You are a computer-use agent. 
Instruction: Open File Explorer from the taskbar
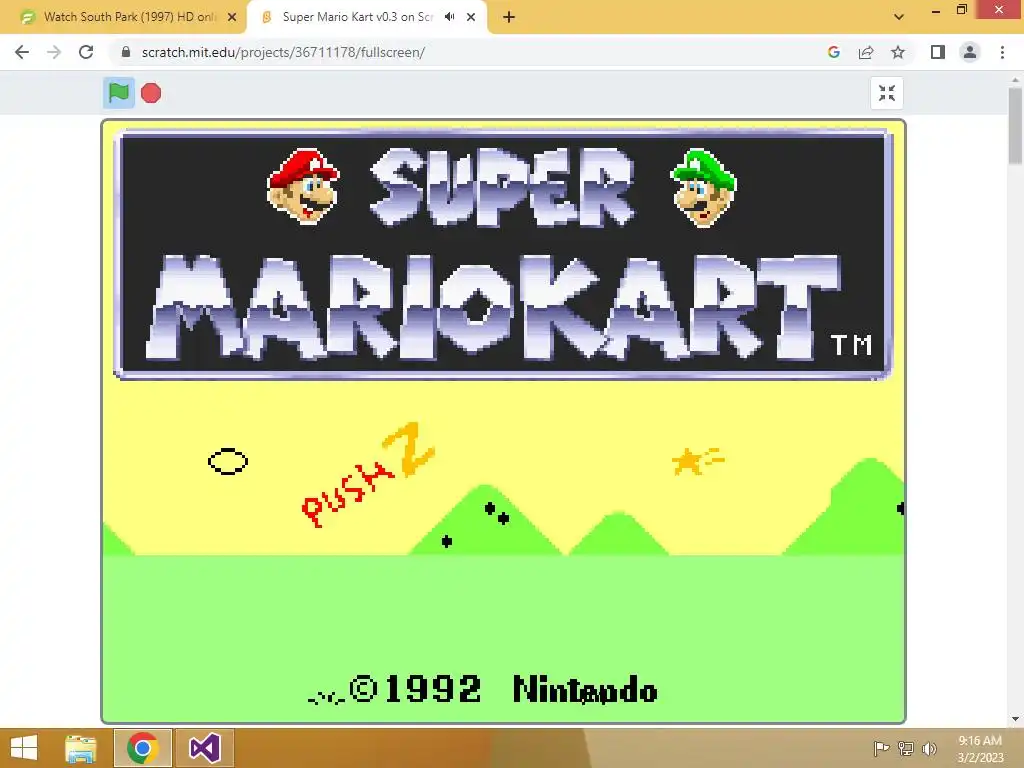[81, 748]
